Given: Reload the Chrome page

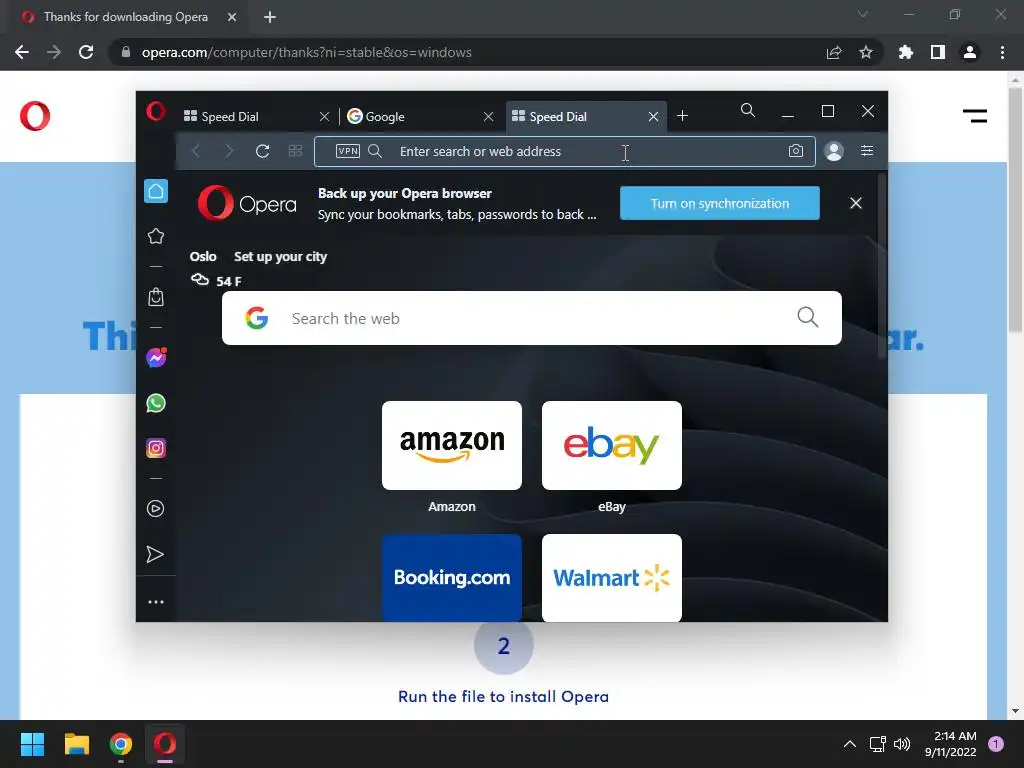Looking at the screenshot, I should tap(86, 52).
